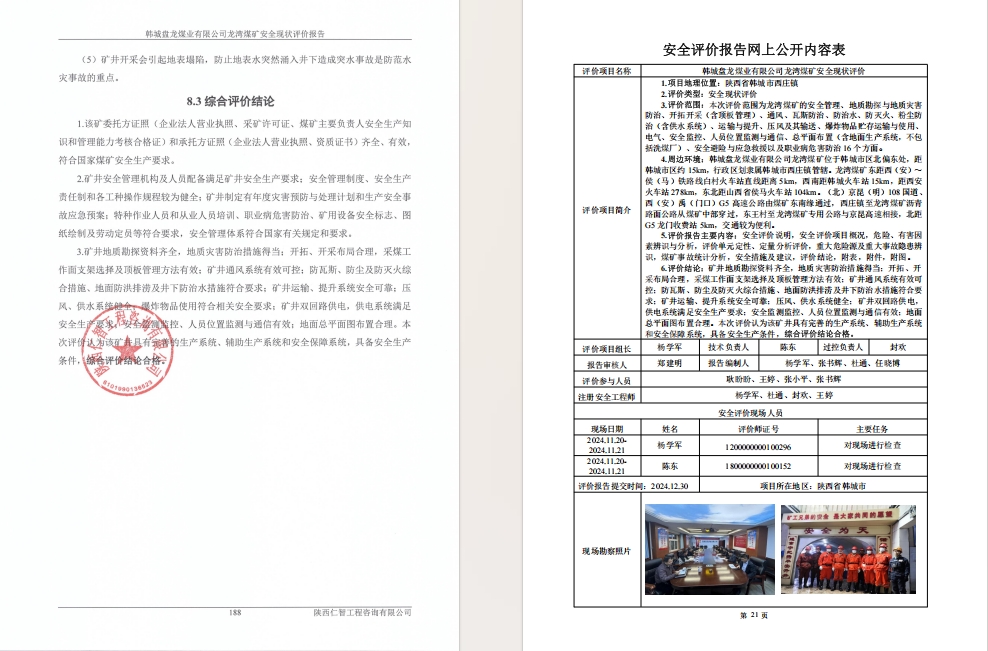Screen dimensions: 988x651
Task: Click the cell "杨学军、杜通、封欢、王婷"
Action: (784, 396)
